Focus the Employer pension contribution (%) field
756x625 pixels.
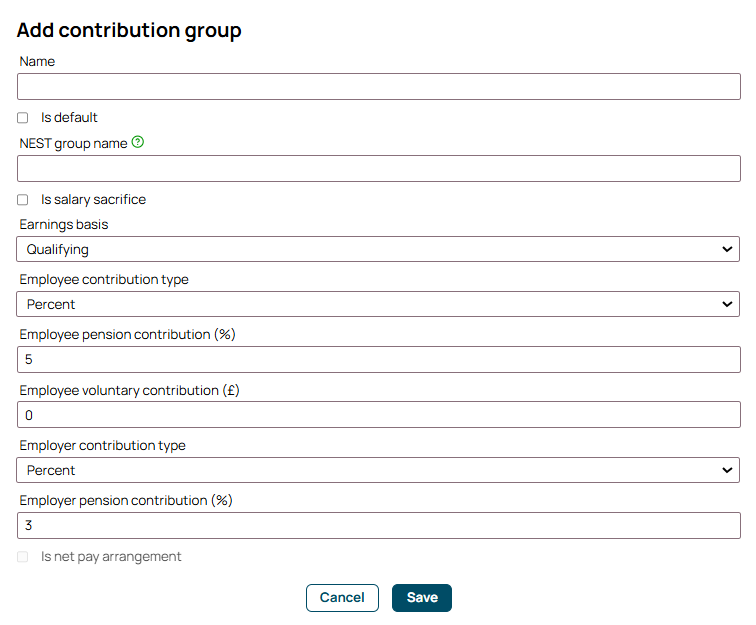click(x=379, y=526)
